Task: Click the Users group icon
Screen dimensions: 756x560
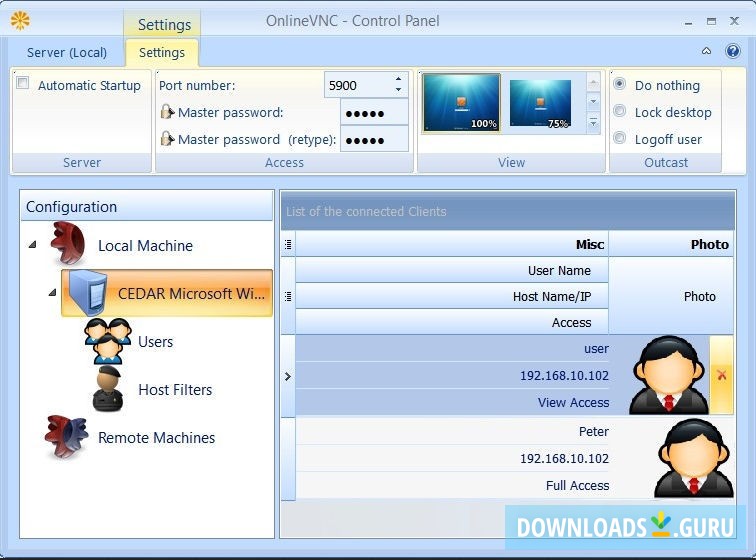Action: [x=107, y=341]
